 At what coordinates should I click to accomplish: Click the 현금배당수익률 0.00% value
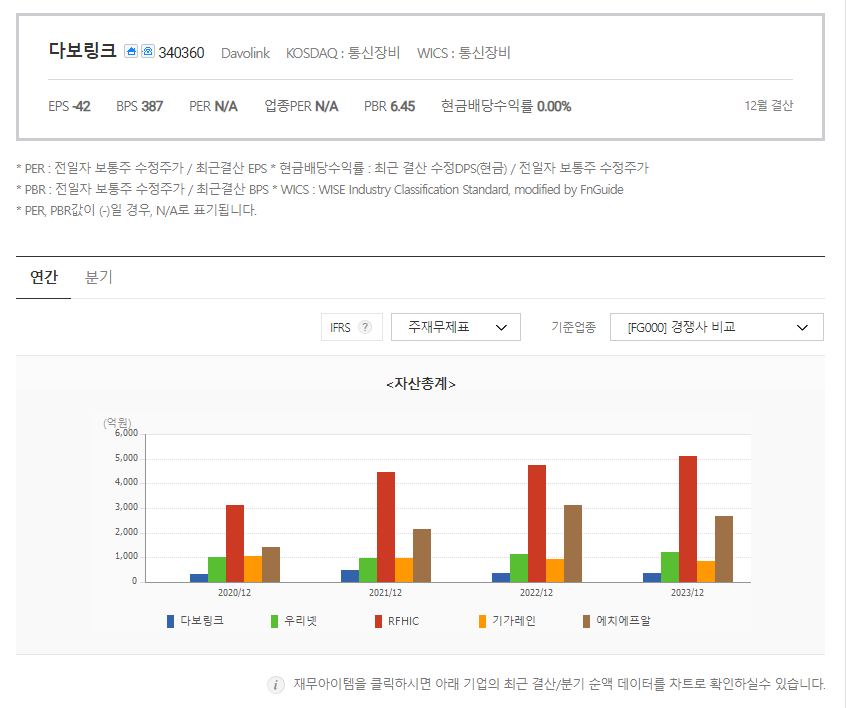tap(506, 106)
